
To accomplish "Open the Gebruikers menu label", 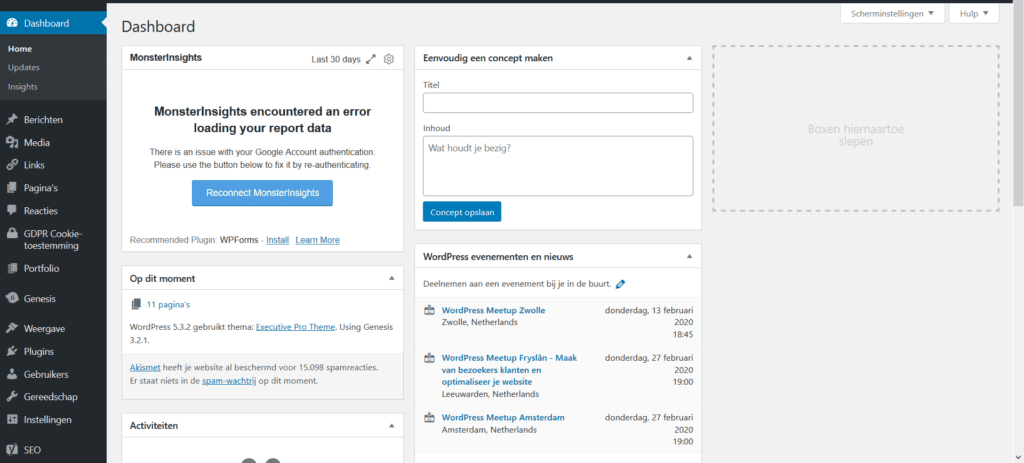I will (x=46, y=375).
